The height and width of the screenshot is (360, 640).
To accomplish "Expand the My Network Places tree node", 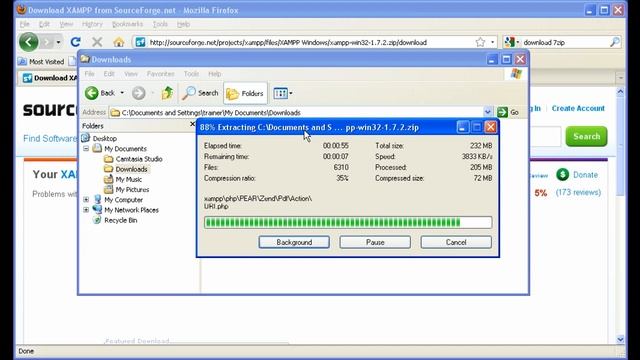I will 86,210.
